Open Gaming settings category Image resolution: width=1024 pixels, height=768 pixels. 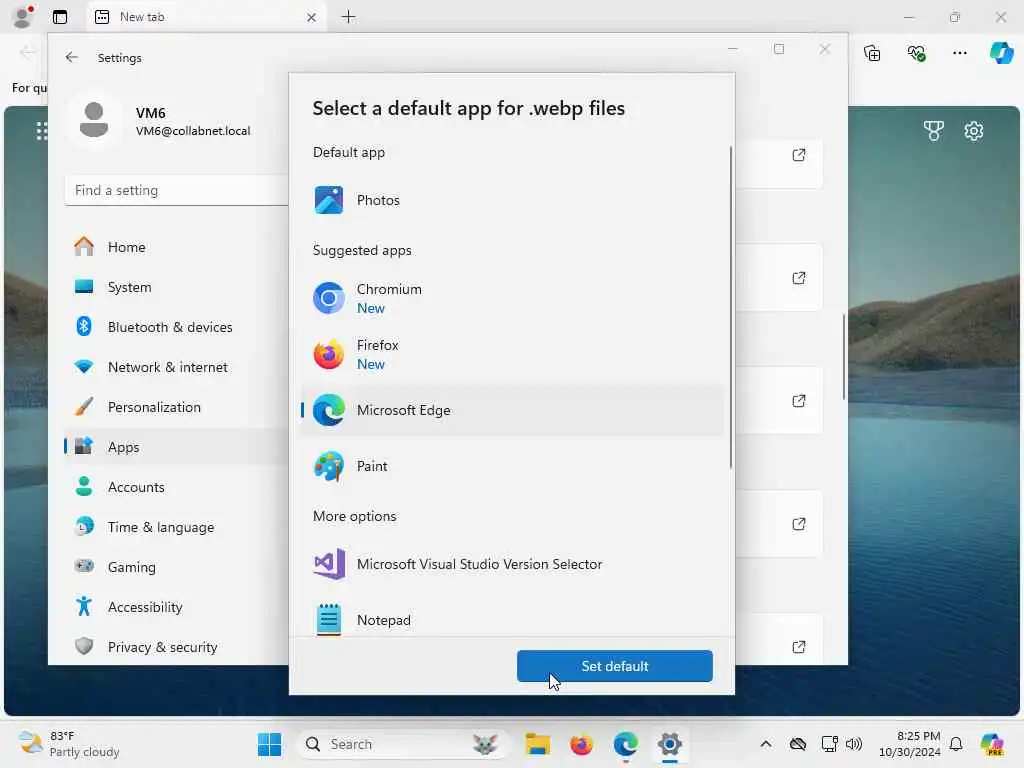pyautogui.click(x=176, y=567)
